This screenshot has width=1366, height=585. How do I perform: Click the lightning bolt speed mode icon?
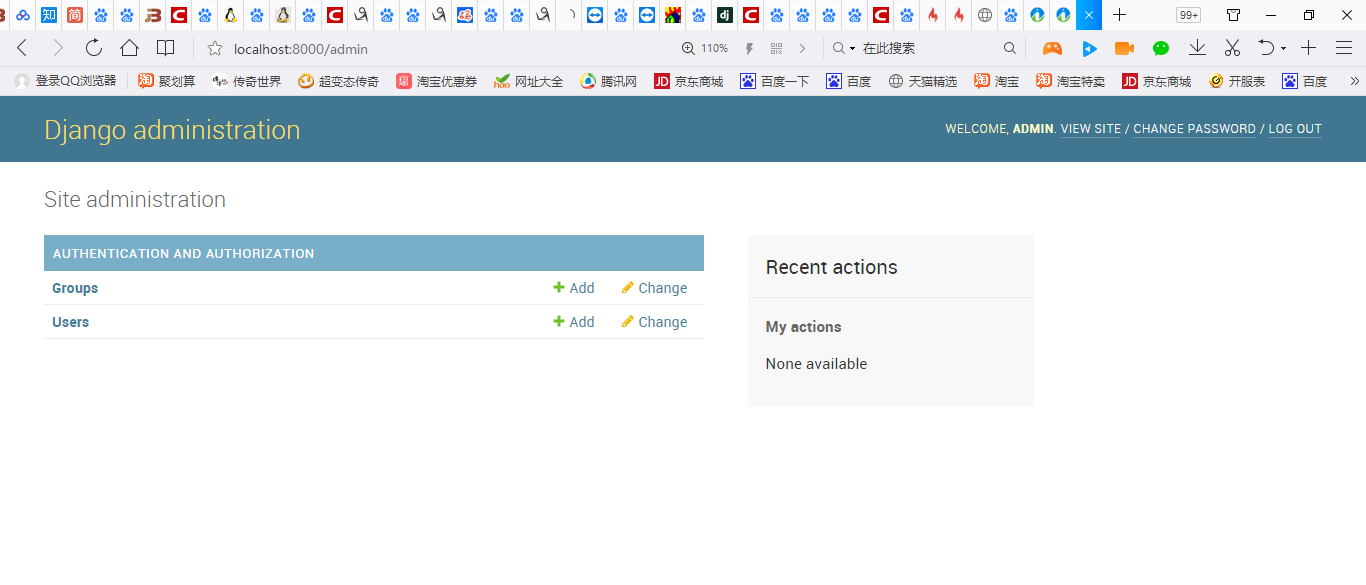click(749, 48)
